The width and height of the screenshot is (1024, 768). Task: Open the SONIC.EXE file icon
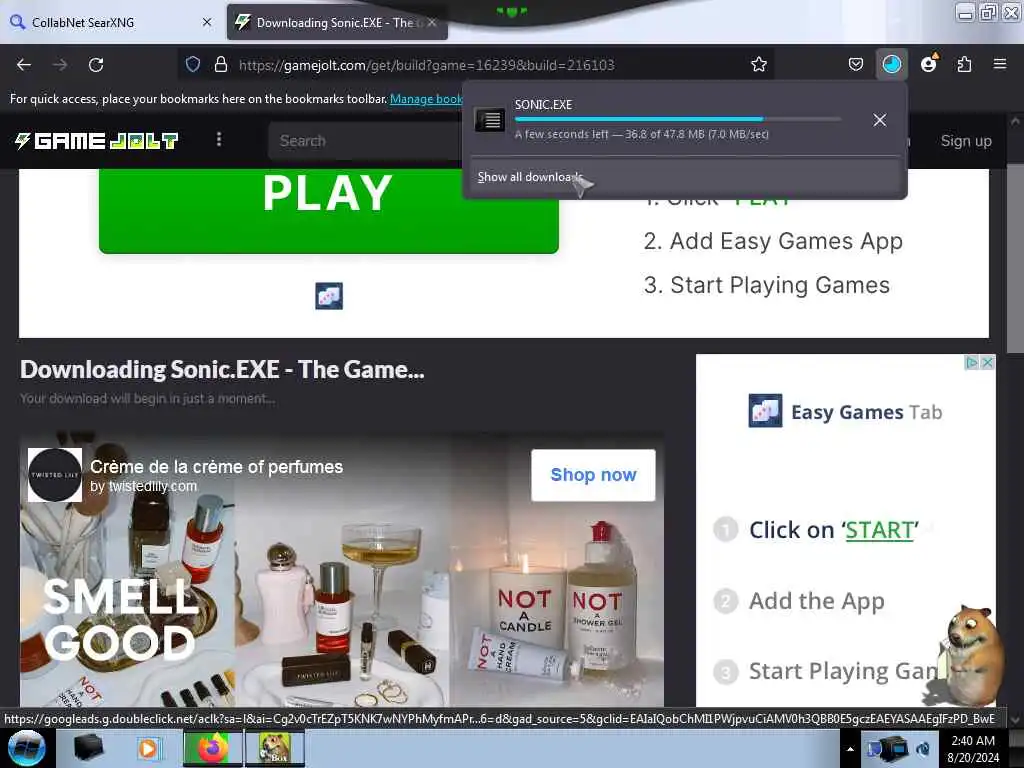(x=490, y=120)
